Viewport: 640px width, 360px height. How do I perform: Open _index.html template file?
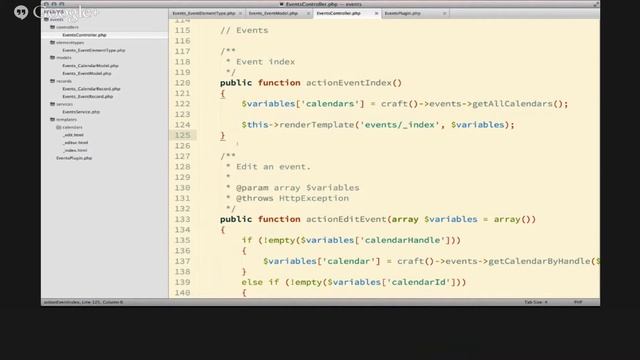click(75, 150)
